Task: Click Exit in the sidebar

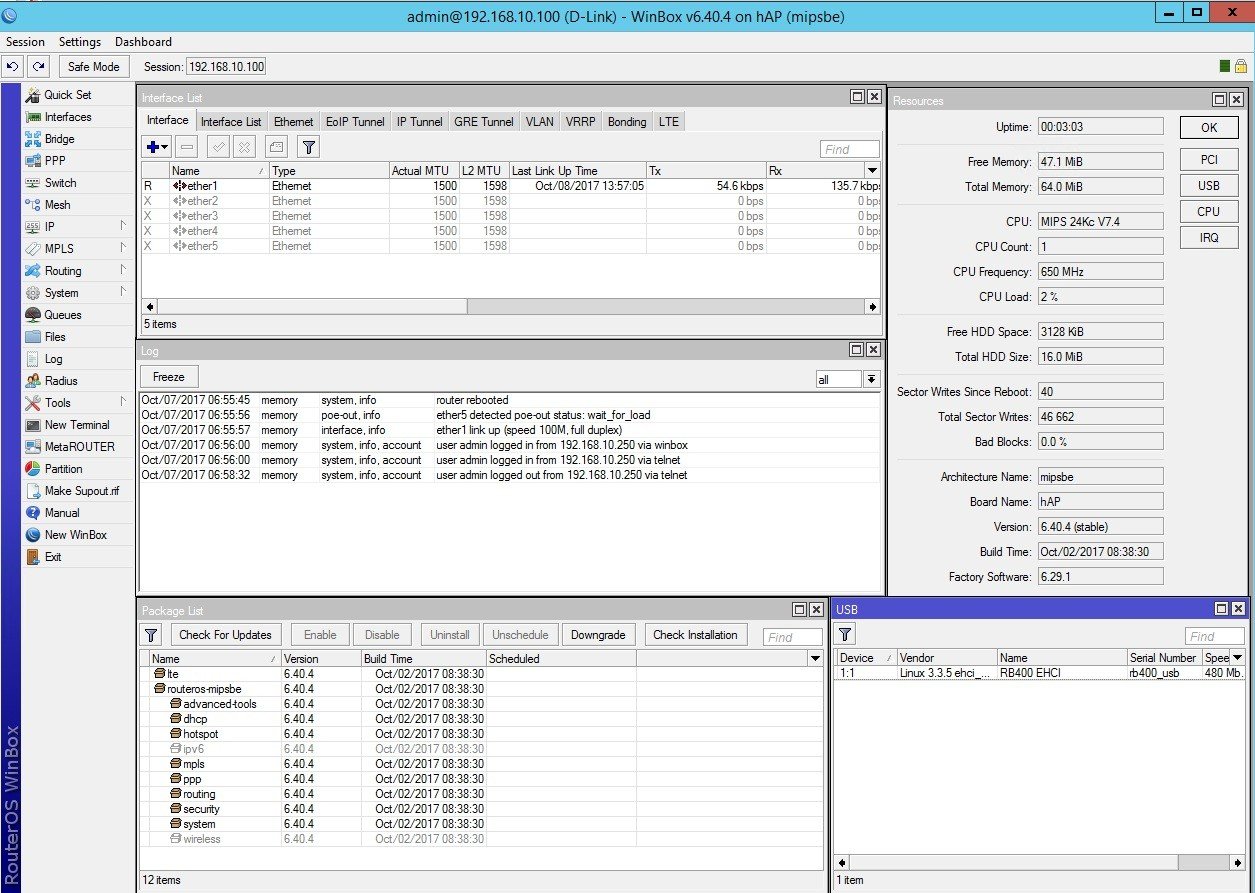Action: pyautogui.click(x=53, y=557)
